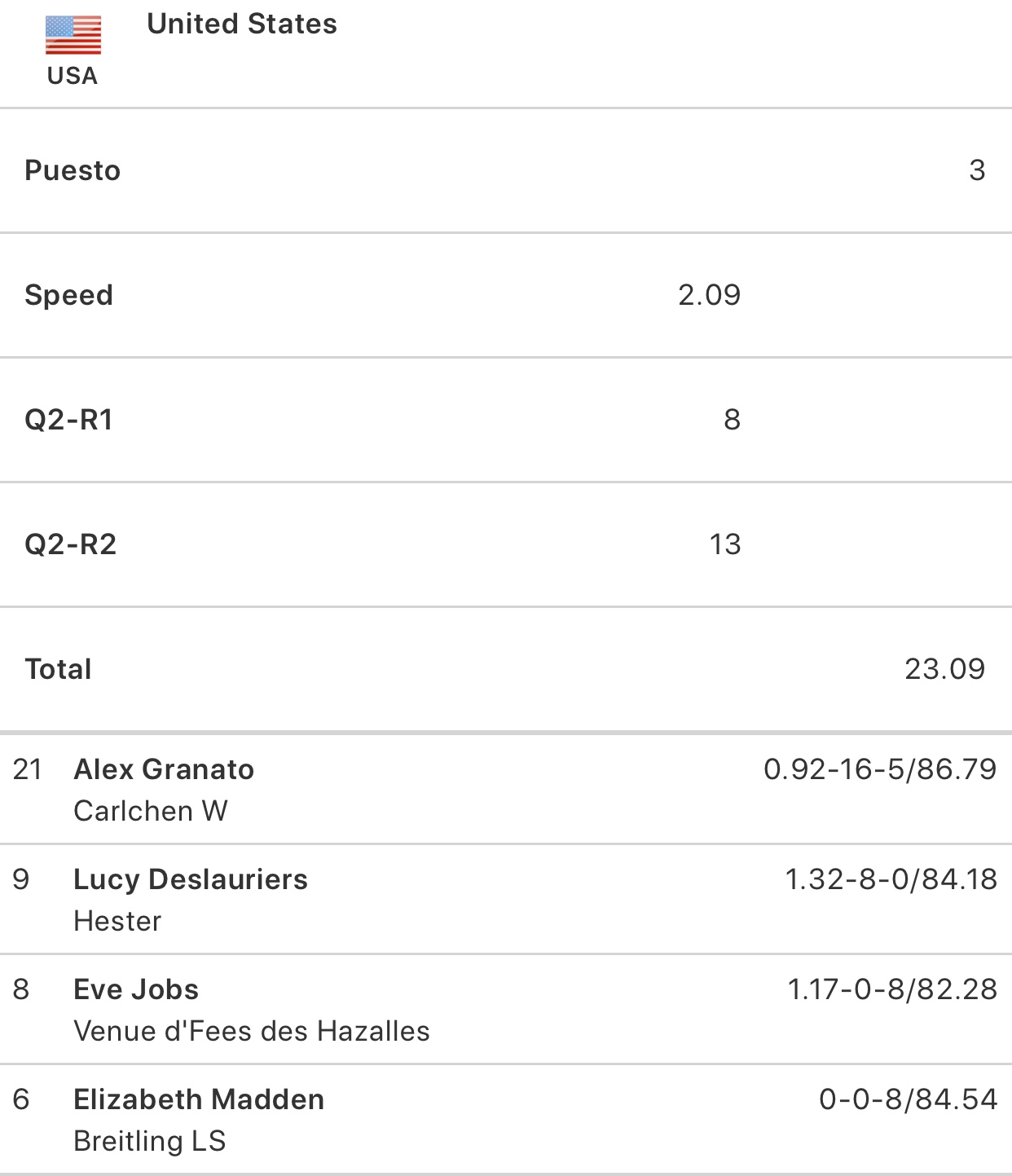Click the Speed score 2.09
The width and height of the screenshot is (1012, 1176).
[709, 295]
